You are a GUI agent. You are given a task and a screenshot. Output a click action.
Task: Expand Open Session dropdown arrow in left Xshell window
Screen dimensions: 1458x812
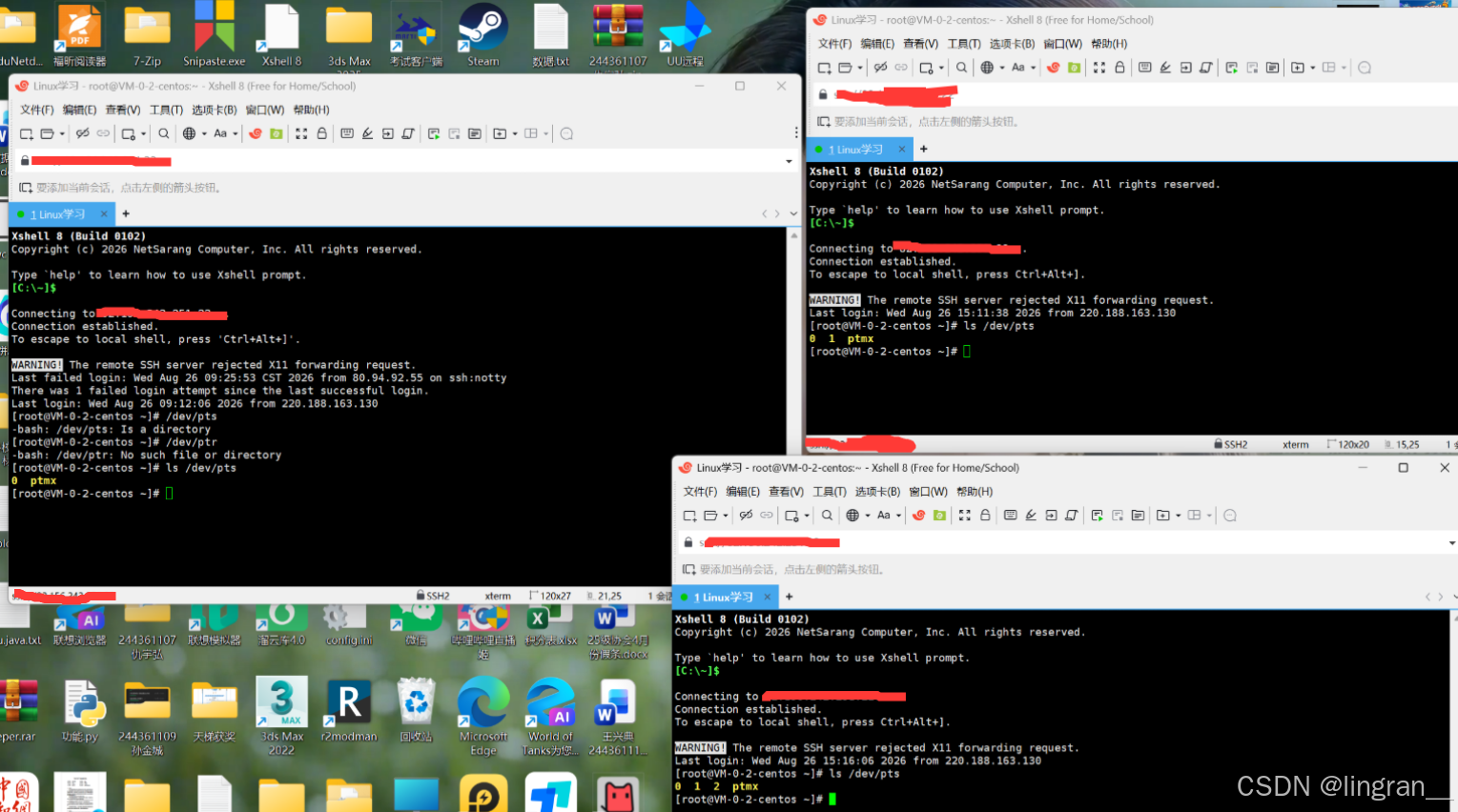tap(62, 134)
